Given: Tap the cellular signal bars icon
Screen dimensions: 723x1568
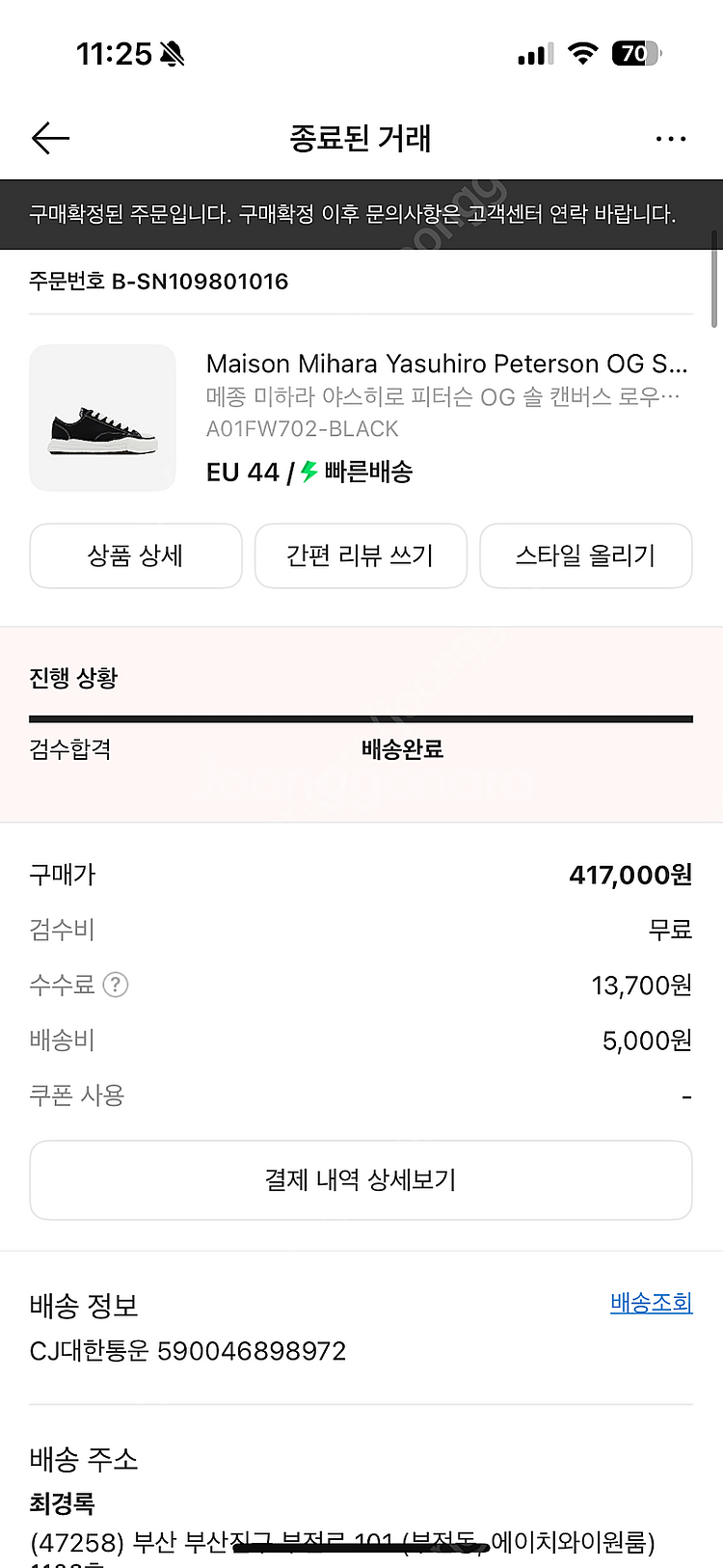Looking at the screenshot, I should coord(535,55).
